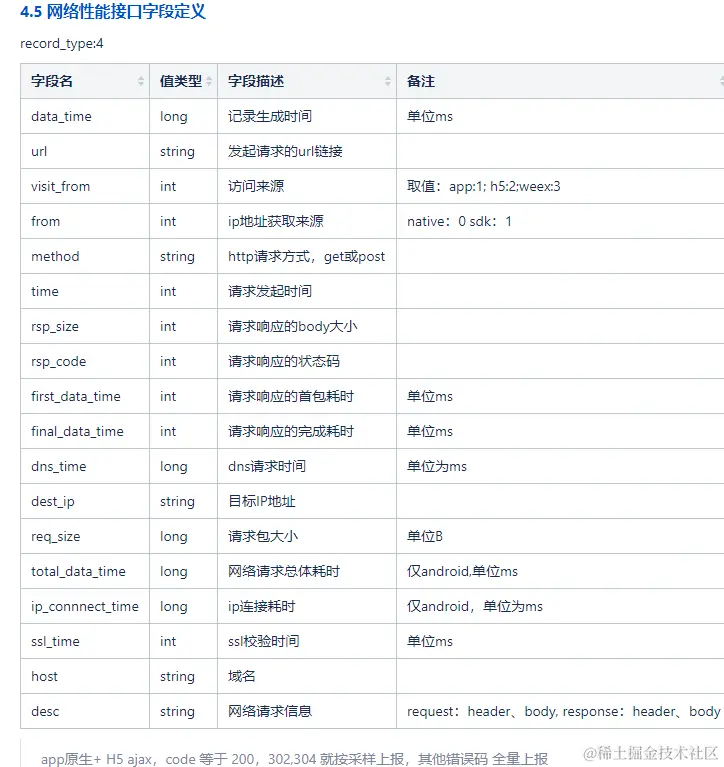Click the string type cell in url row
Viewport: 724px width, 767px height.
click(x=183, y=151)
